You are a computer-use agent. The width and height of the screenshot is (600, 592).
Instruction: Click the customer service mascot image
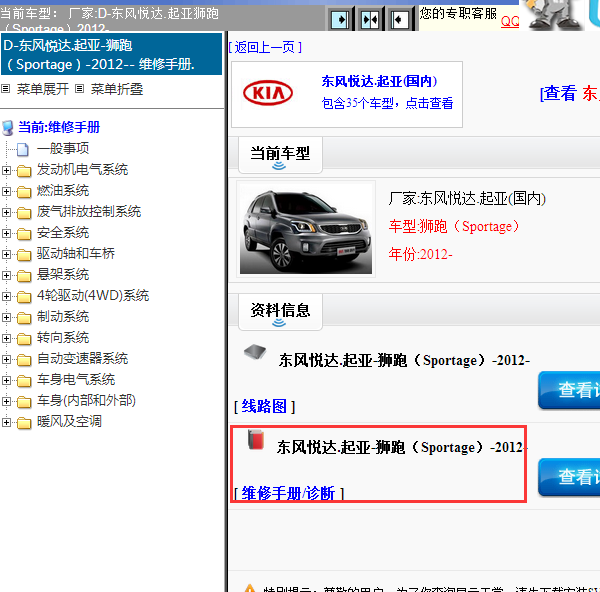tap(554, 15)
